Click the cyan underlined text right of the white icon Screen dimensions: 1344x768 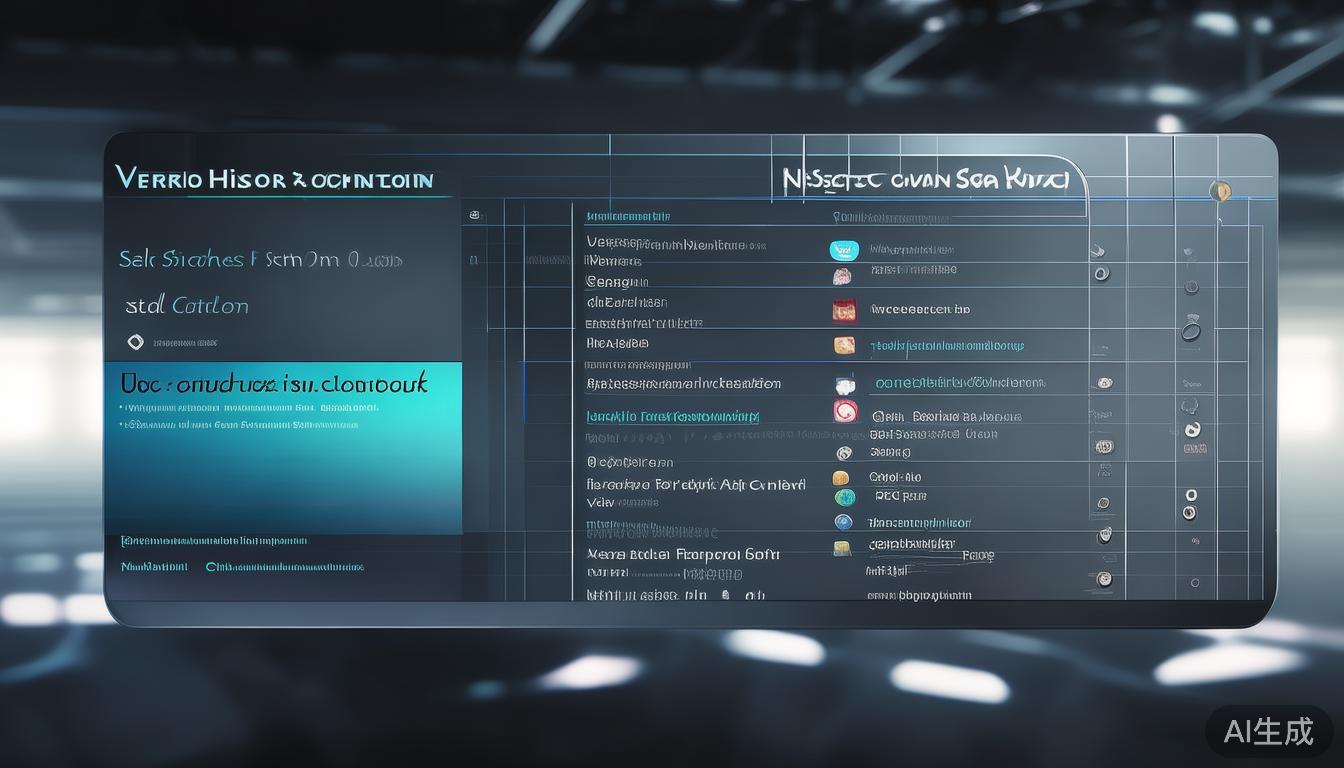click(959, 383)
